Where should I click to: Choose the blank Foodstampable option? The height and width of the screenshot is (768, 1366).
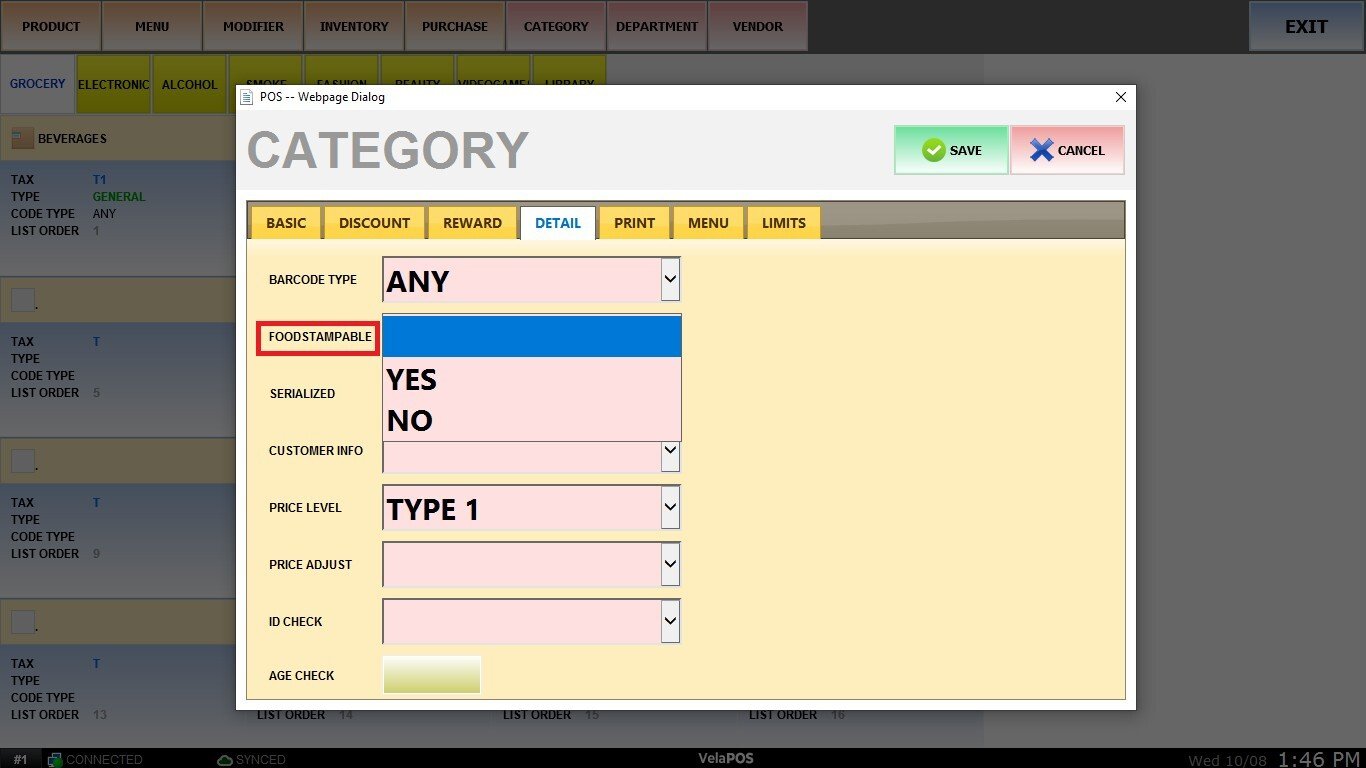(x=531, y=337)
